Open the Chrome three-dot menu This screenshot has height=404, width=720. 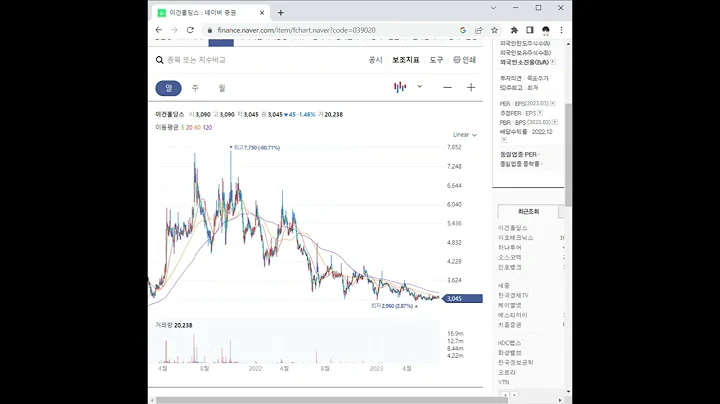[x=561, y=30]
